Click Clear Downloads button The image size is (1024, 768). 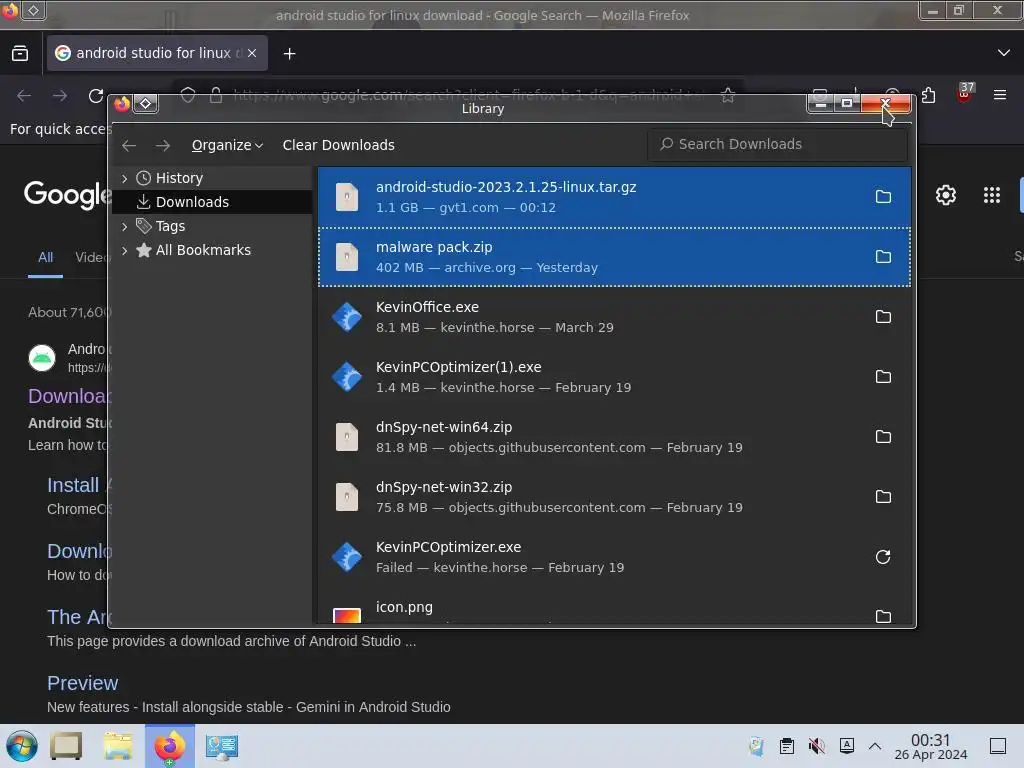pyautogui.click(x=338, y=145)
